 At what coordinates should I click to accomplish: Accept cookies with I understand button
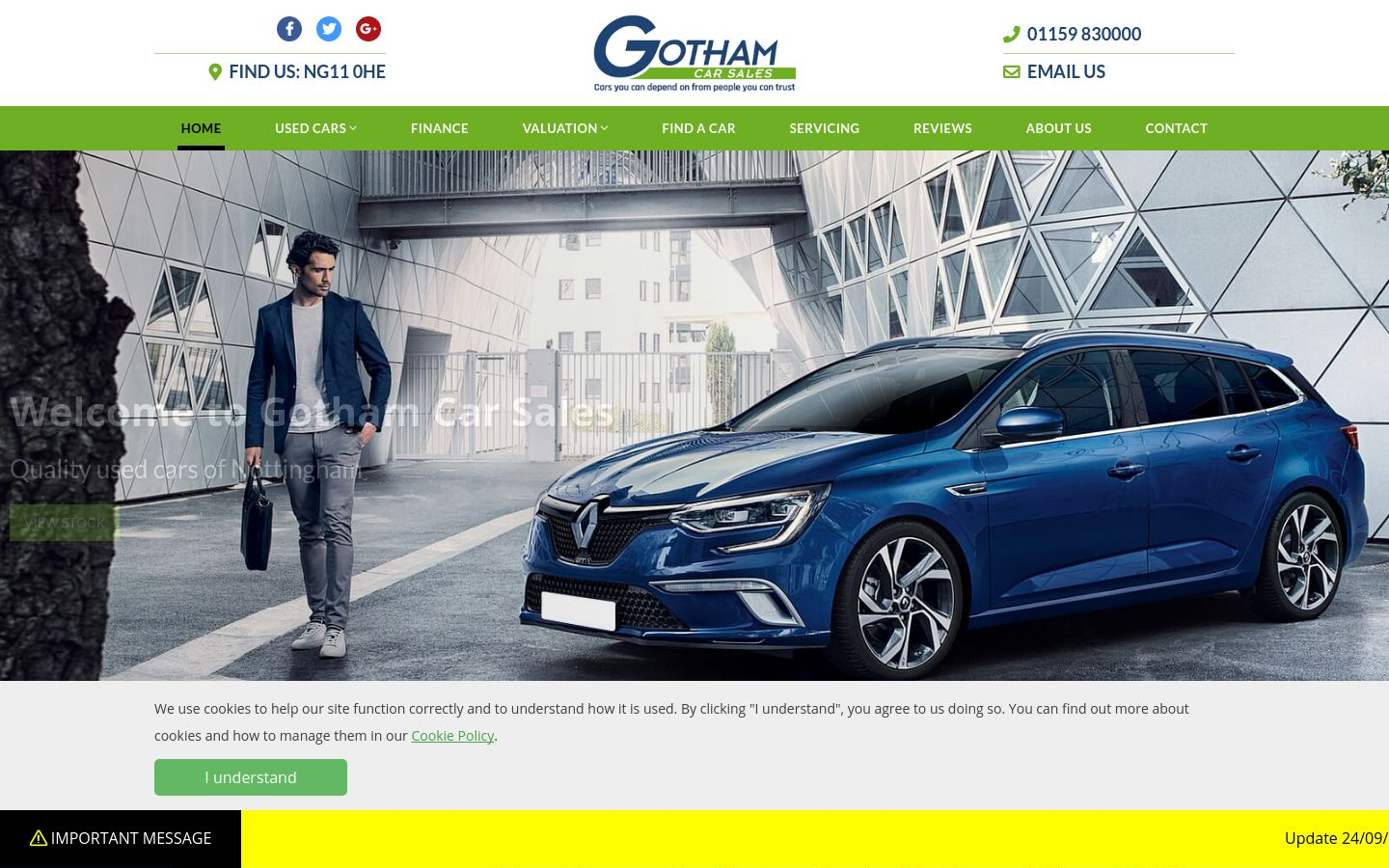coord(251,777)
